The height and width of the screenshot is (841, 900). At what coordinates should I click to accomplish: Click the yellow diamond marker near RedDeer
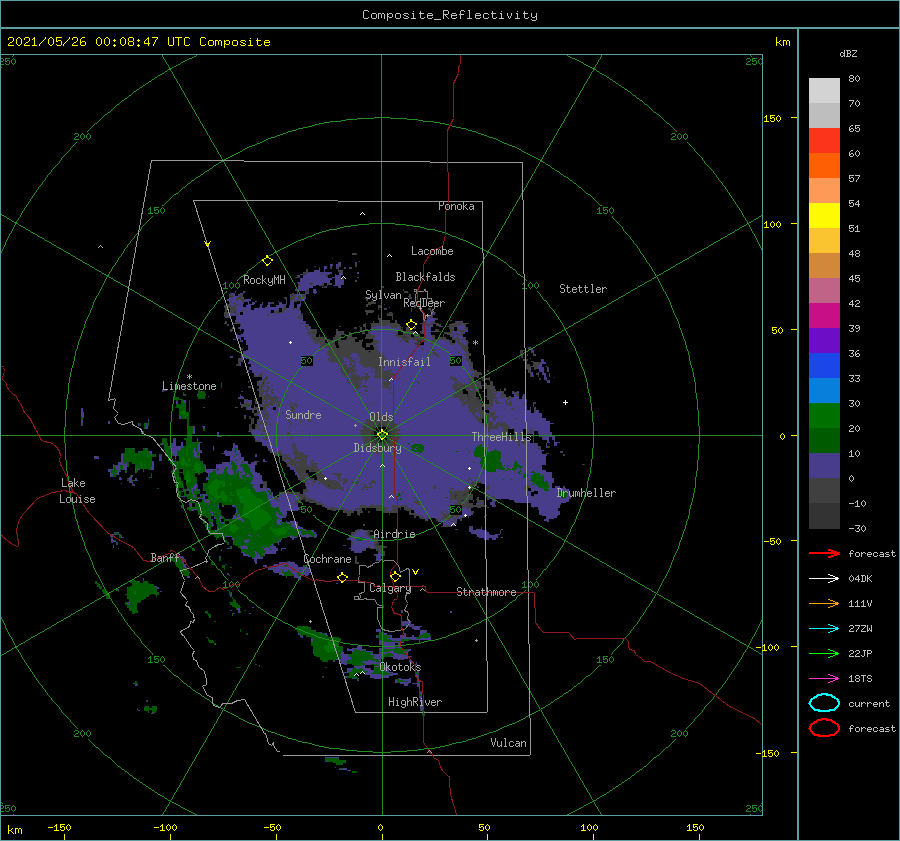[412, 325]
